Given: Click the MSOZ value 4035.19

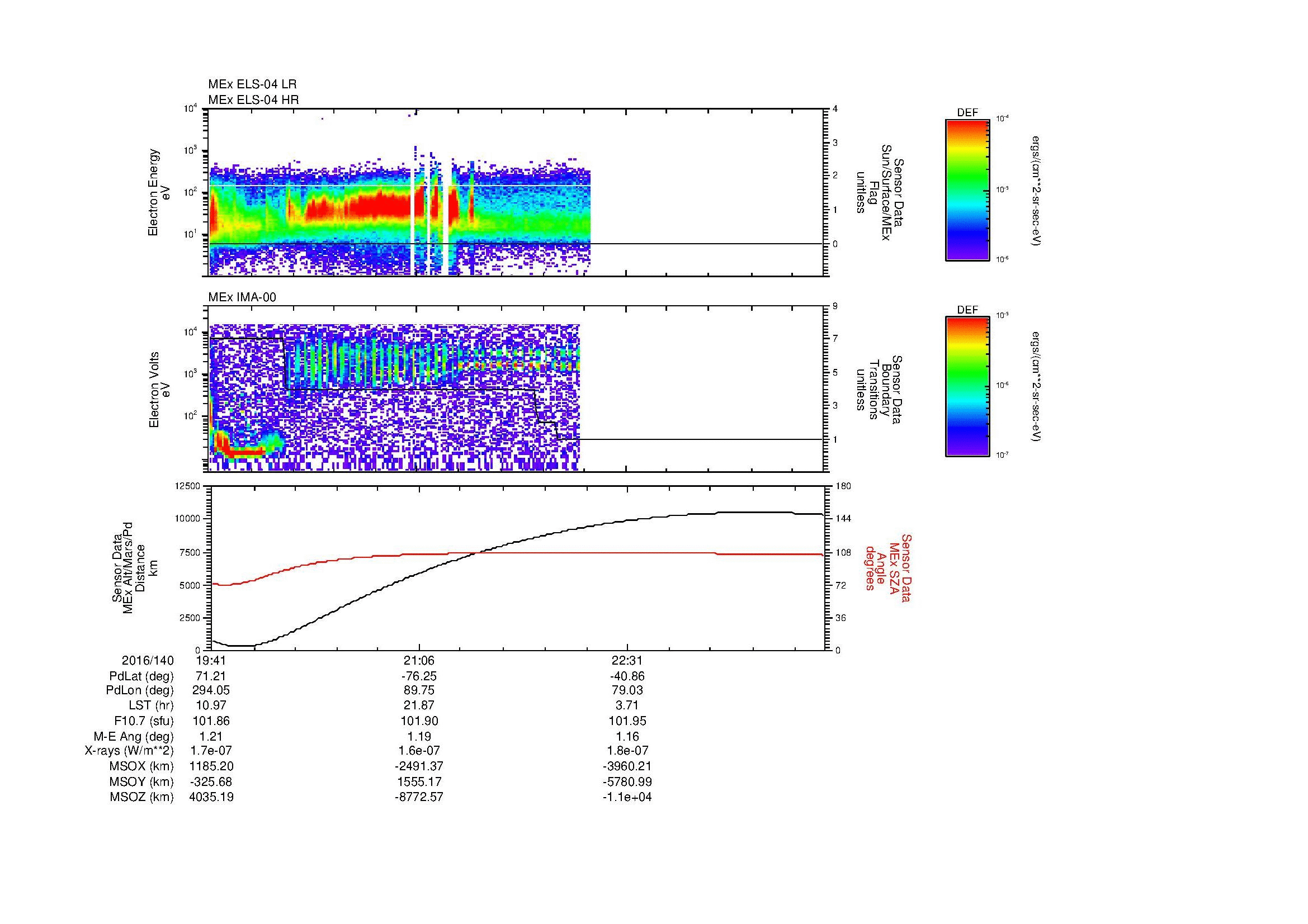Looking at the screenshot, I should pyautogui.click(x=211, y=797).
